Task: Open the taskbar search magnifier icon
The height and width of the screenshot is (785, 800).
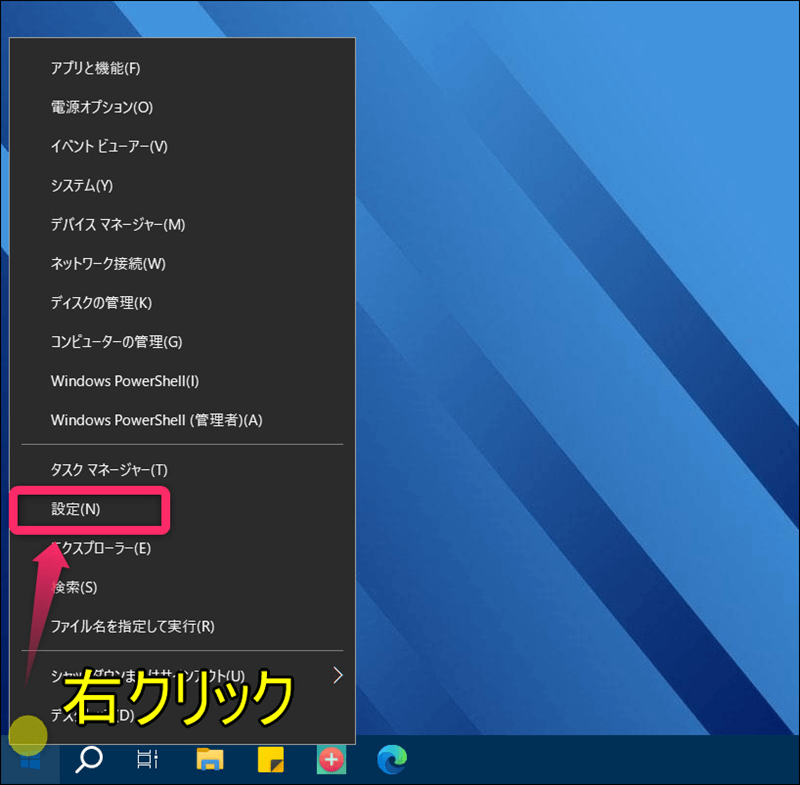Action: coord(89,760)
